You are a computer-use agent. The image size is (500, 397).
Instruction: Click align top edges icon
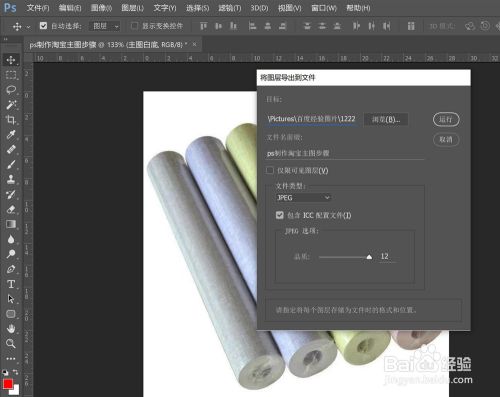pyautogui.click(x=203, y=26)
